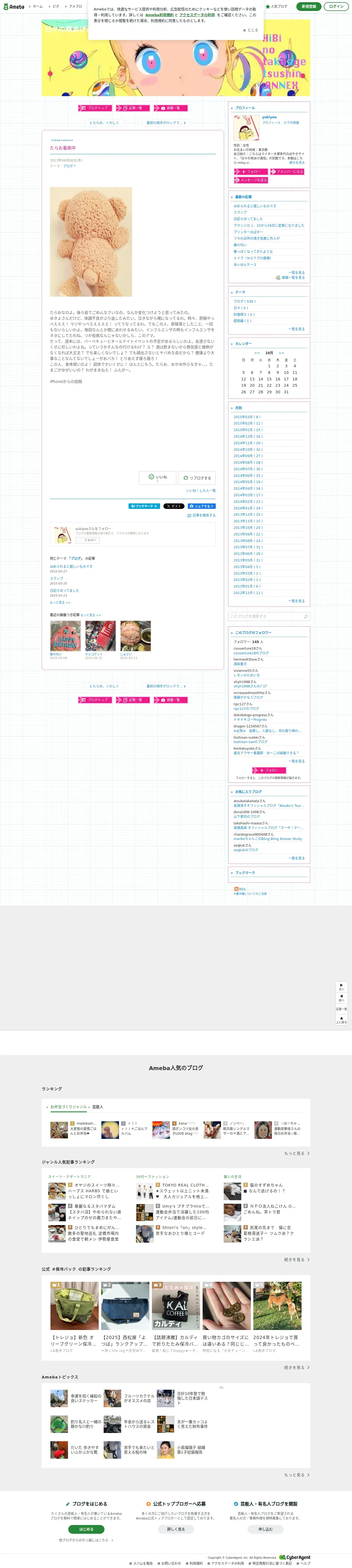Open the ブログ ( 539 ) theme link

pos(245,301)
